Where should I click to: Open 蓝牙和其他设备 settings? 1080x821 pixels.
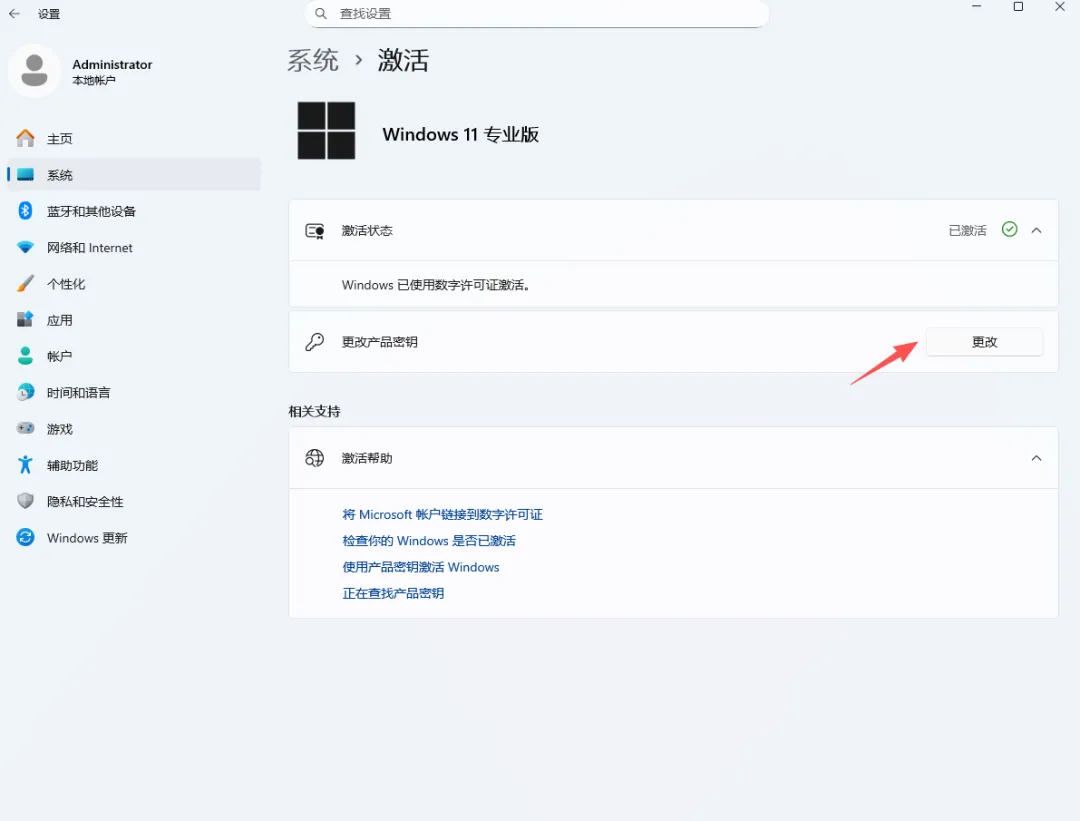point(134,211)
